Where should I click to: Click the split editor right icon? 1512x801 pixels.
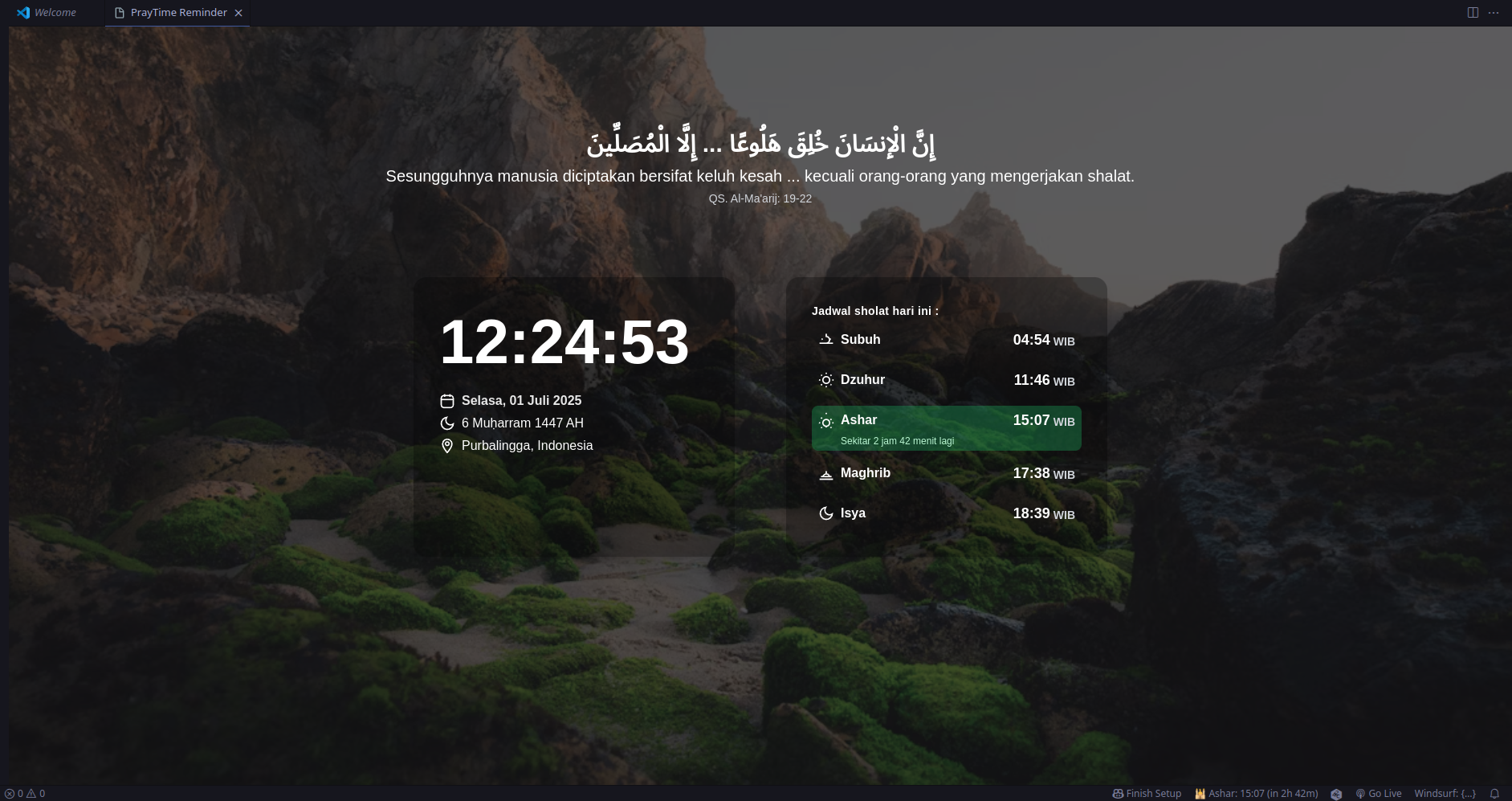1473,13
